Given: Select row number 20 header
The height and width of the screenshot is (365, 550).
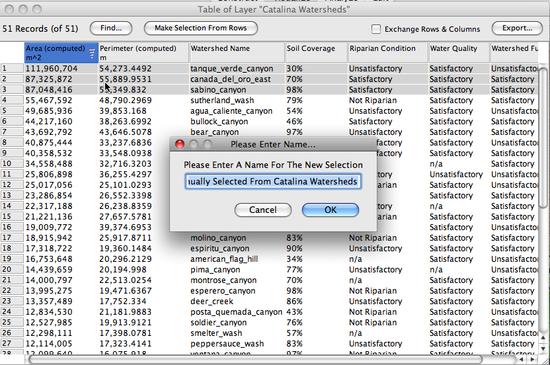Looking at the screenshot, I should point(12,270).
